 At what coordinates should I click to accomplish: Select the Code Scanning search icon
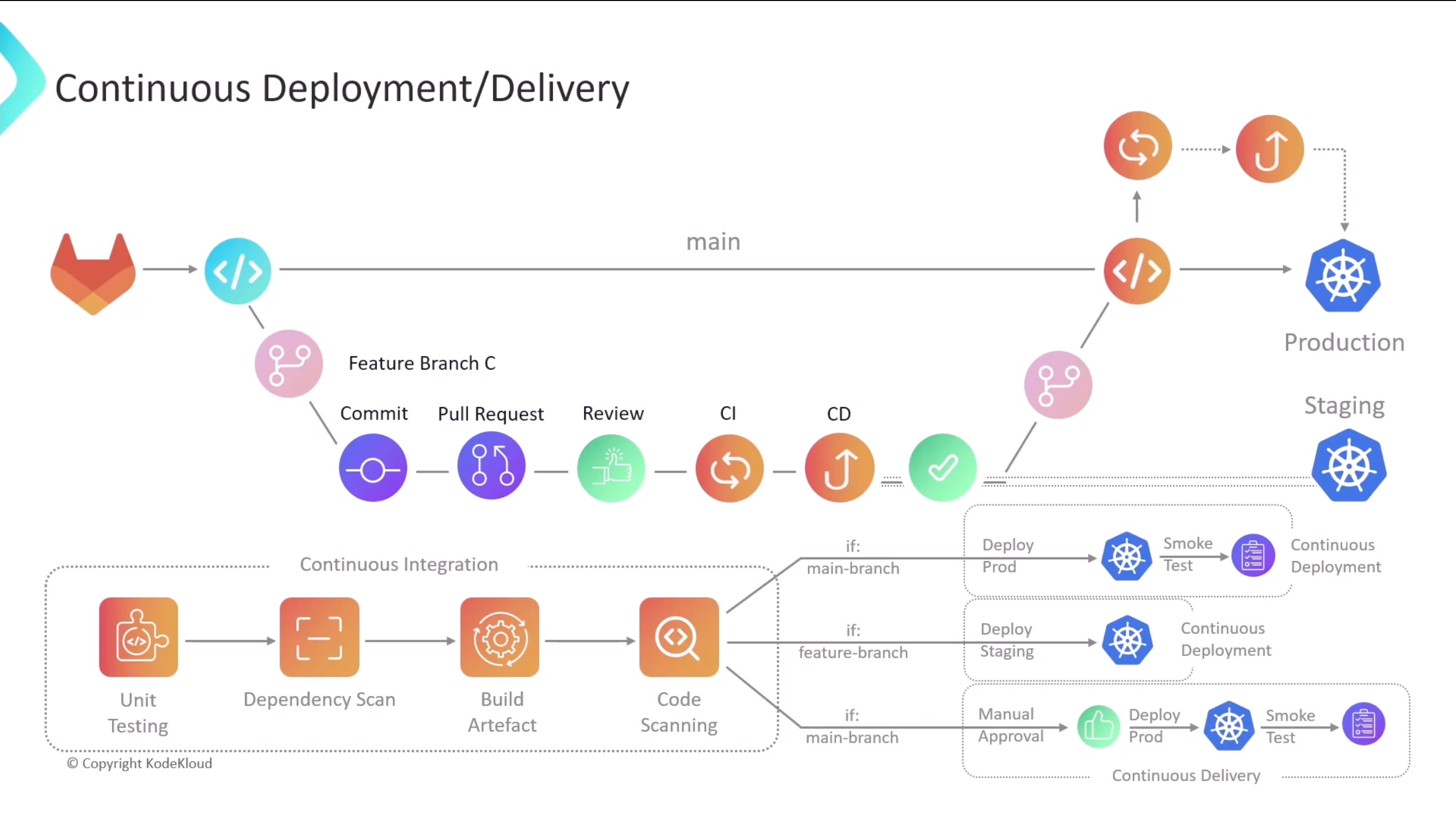(679, 637)
